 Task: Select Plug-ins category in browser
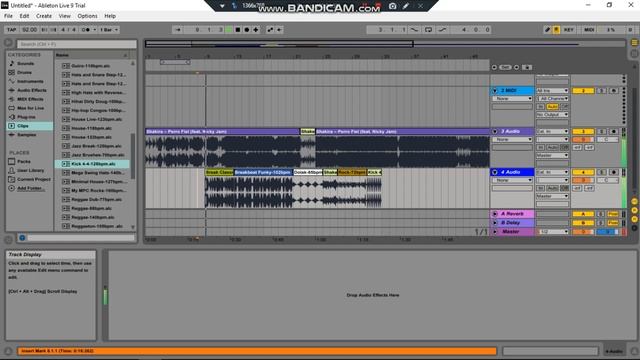tap(26, 117)
